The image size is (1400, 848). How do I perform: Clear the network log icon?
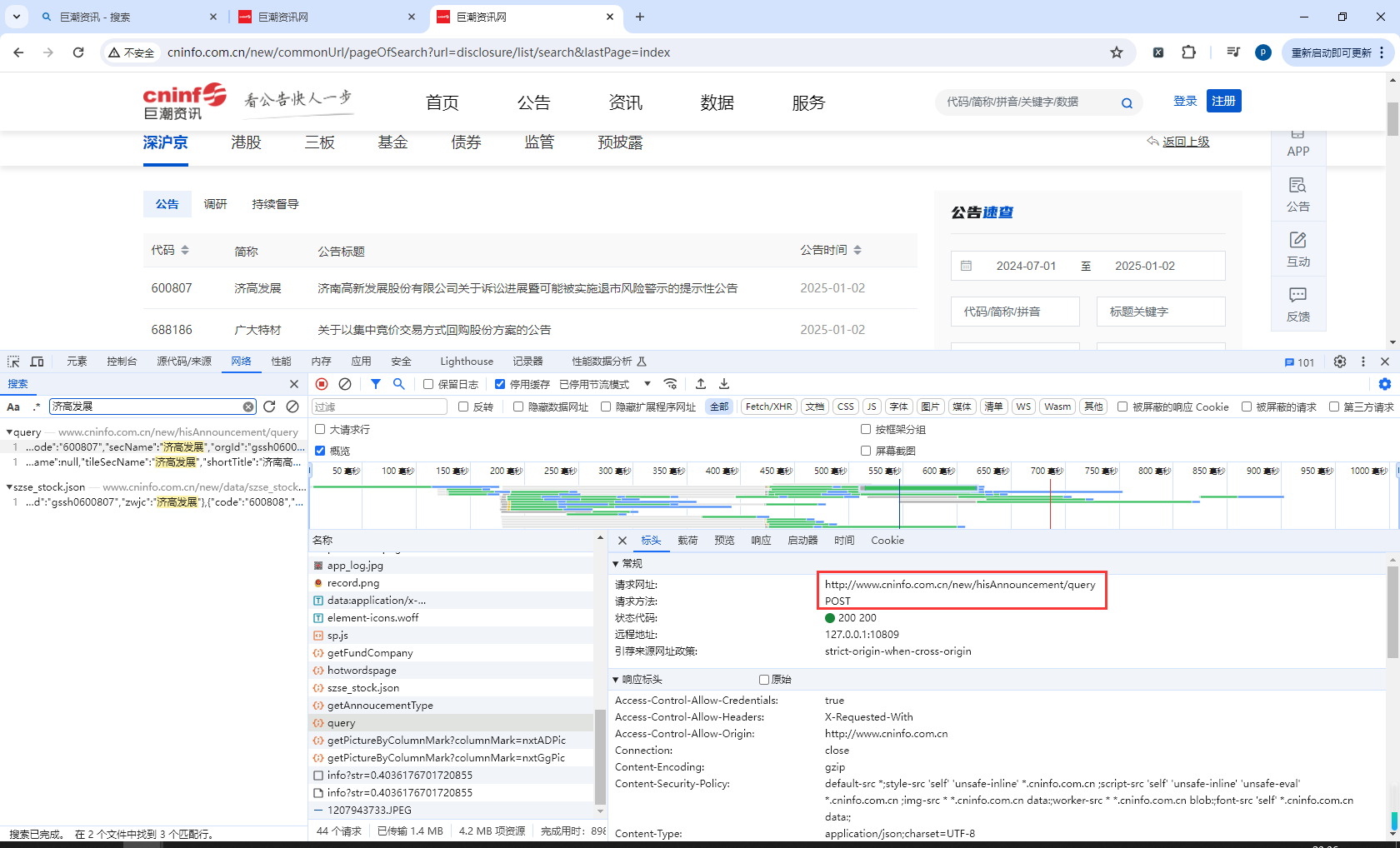click(345, 384)
